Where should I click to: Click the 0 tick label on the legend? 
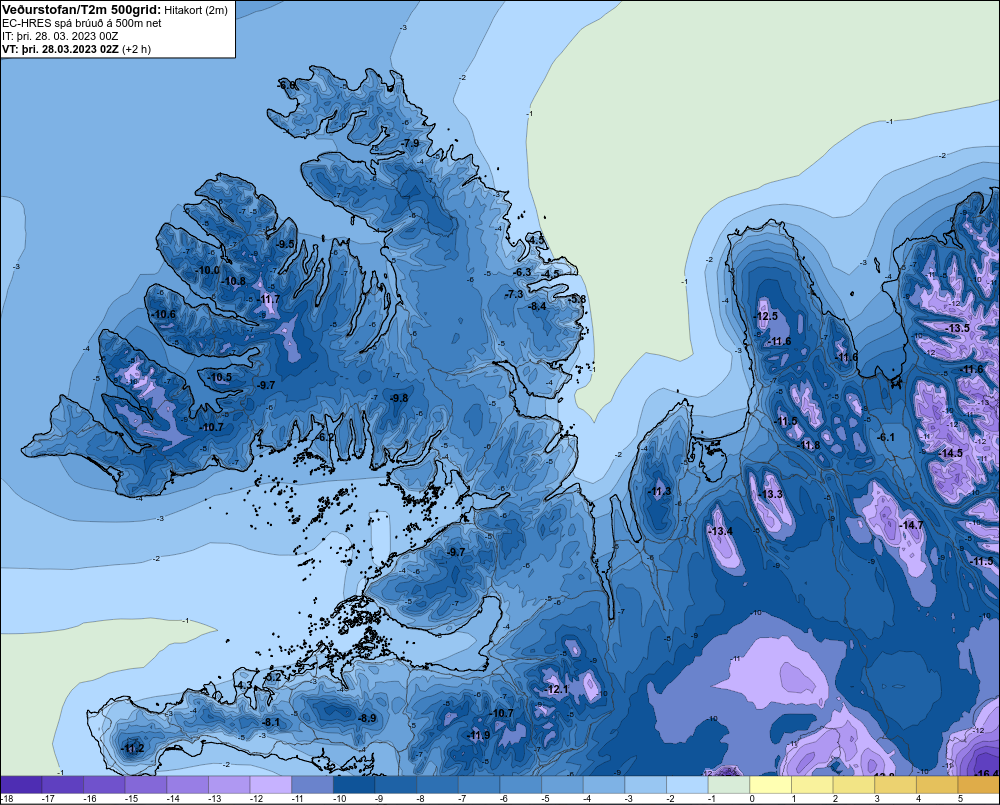(x=752, y=799)
